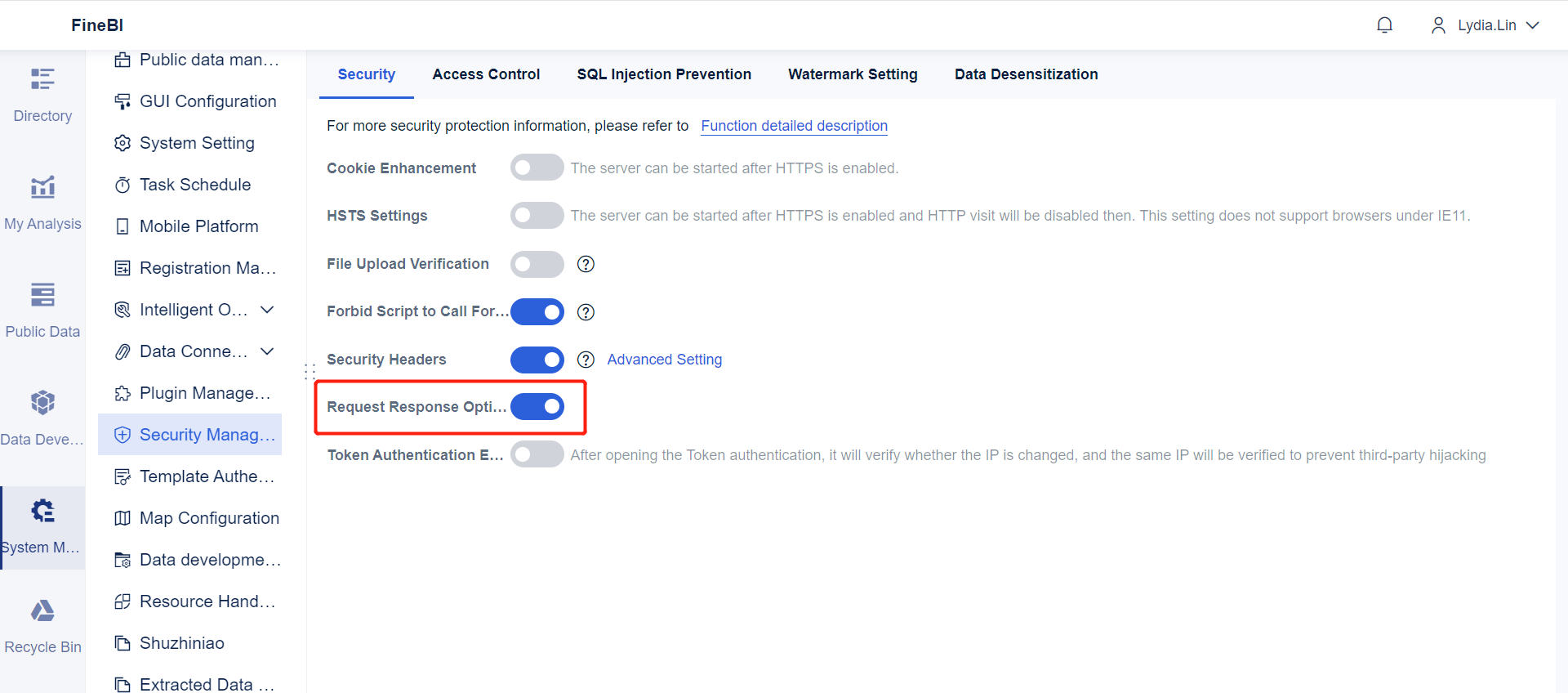Image resolution: width=1568 pixels, height=693 pixels.
Task: Switch to the Watermark Setting tab
Action: tap(853, 74)
